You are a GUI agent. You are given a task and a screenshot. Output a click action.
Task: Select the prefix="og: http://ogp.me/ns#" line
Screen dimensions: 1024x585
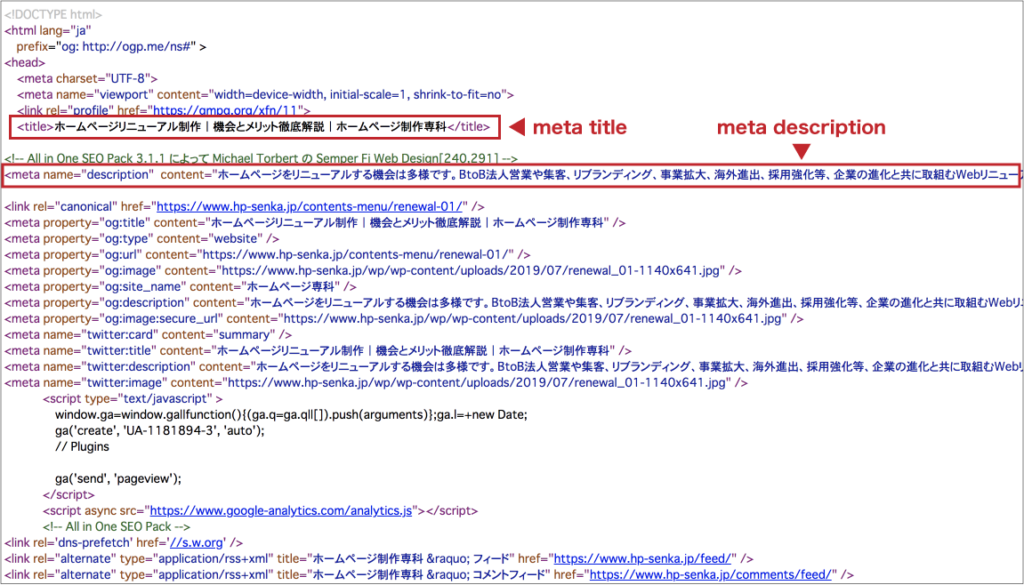click(111, 47)
